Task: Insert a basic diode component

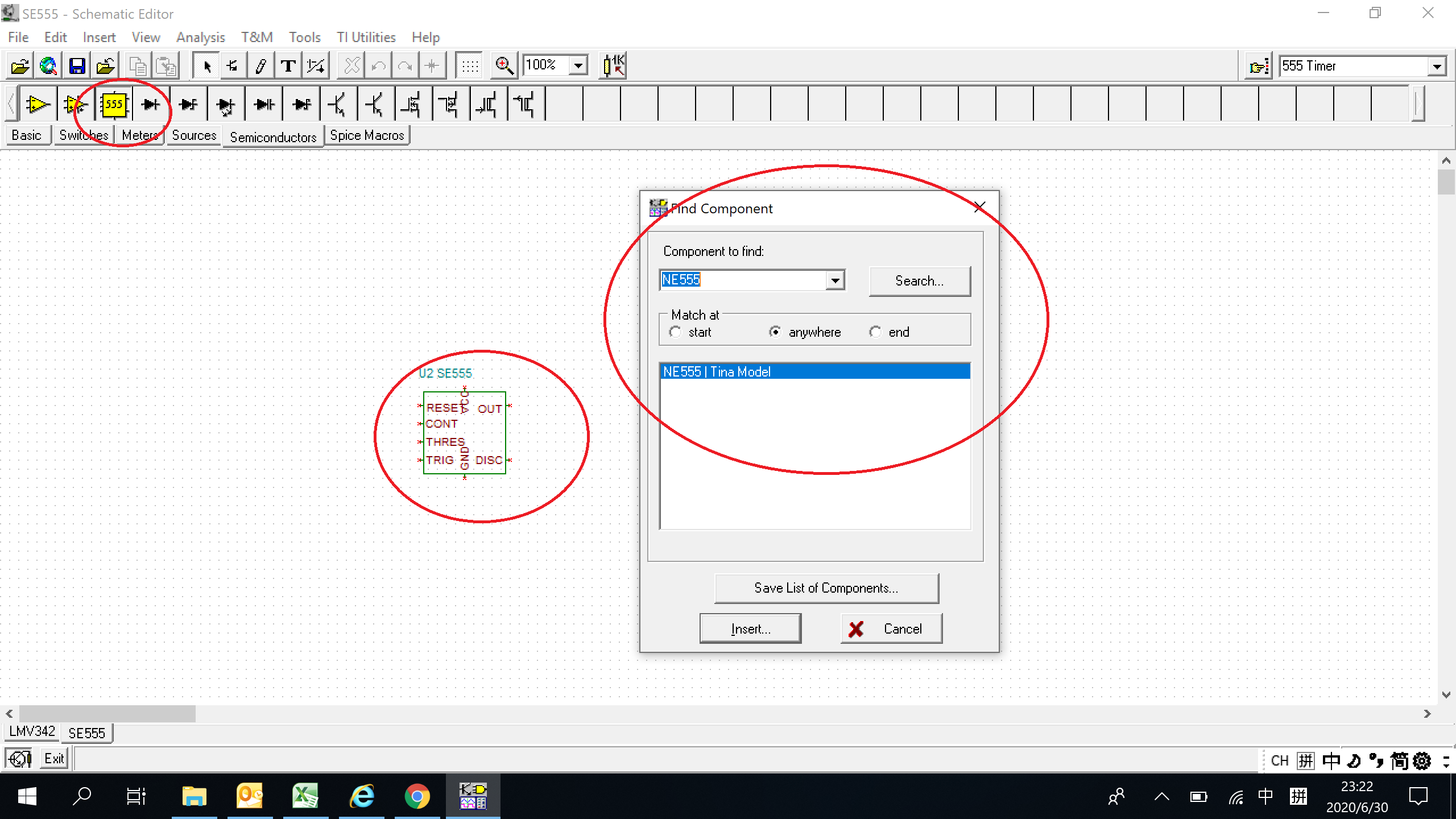Action: coord(151,105)
